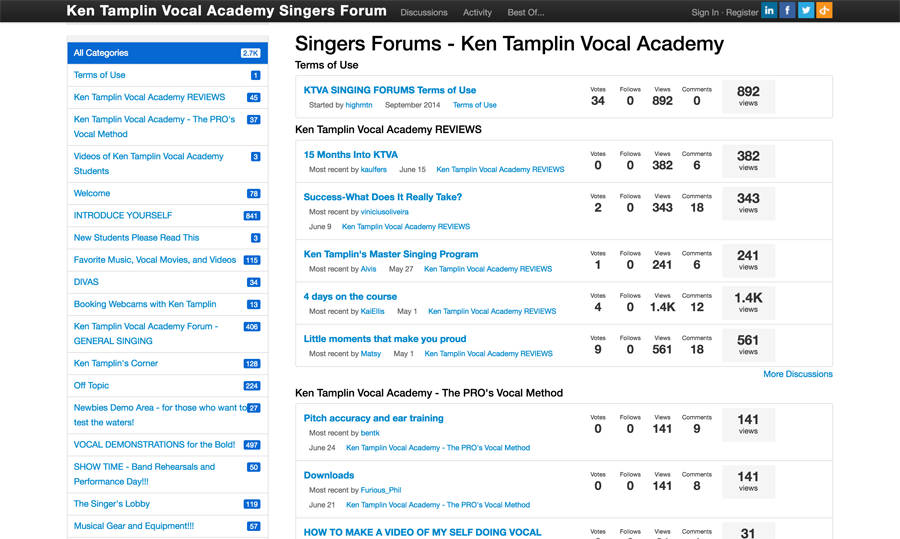The height and width of the screenshot is (539, 900).
Task: Open Pitch accuracy and ear training discussion
Action: coord(374,418)
